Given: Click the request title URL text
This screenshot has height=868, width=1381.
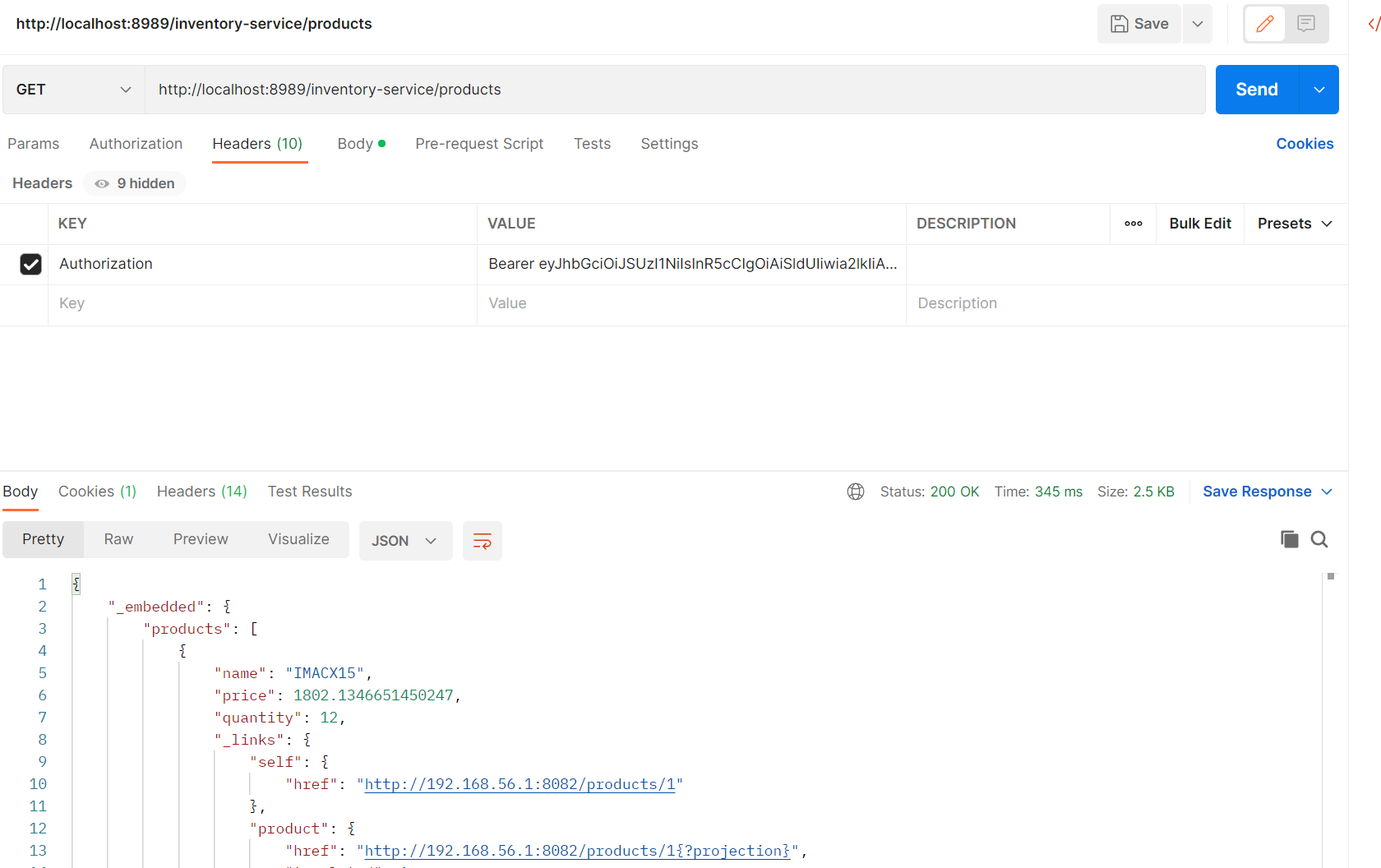Looking at the screenshot, I should point(194,24).
